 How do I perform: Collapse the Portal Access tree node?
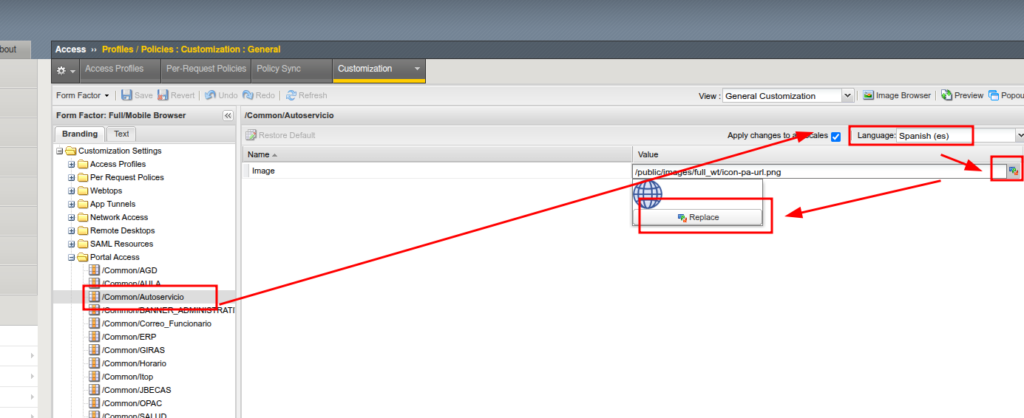click(71, 257)
